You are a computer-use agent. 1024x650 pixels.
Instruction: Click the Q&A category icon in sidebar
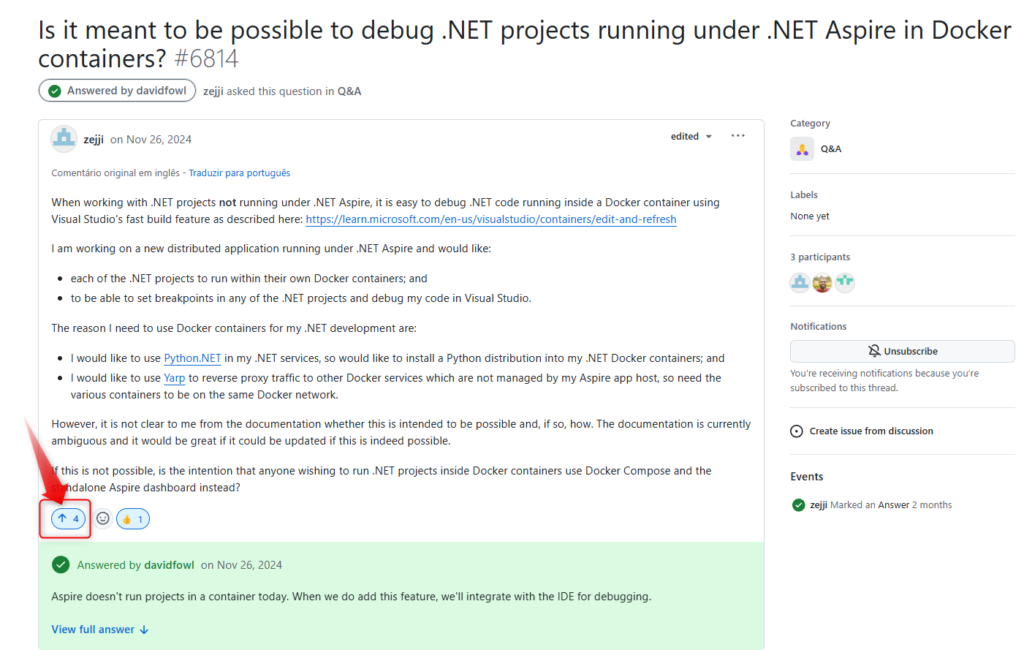coord(802,149)
